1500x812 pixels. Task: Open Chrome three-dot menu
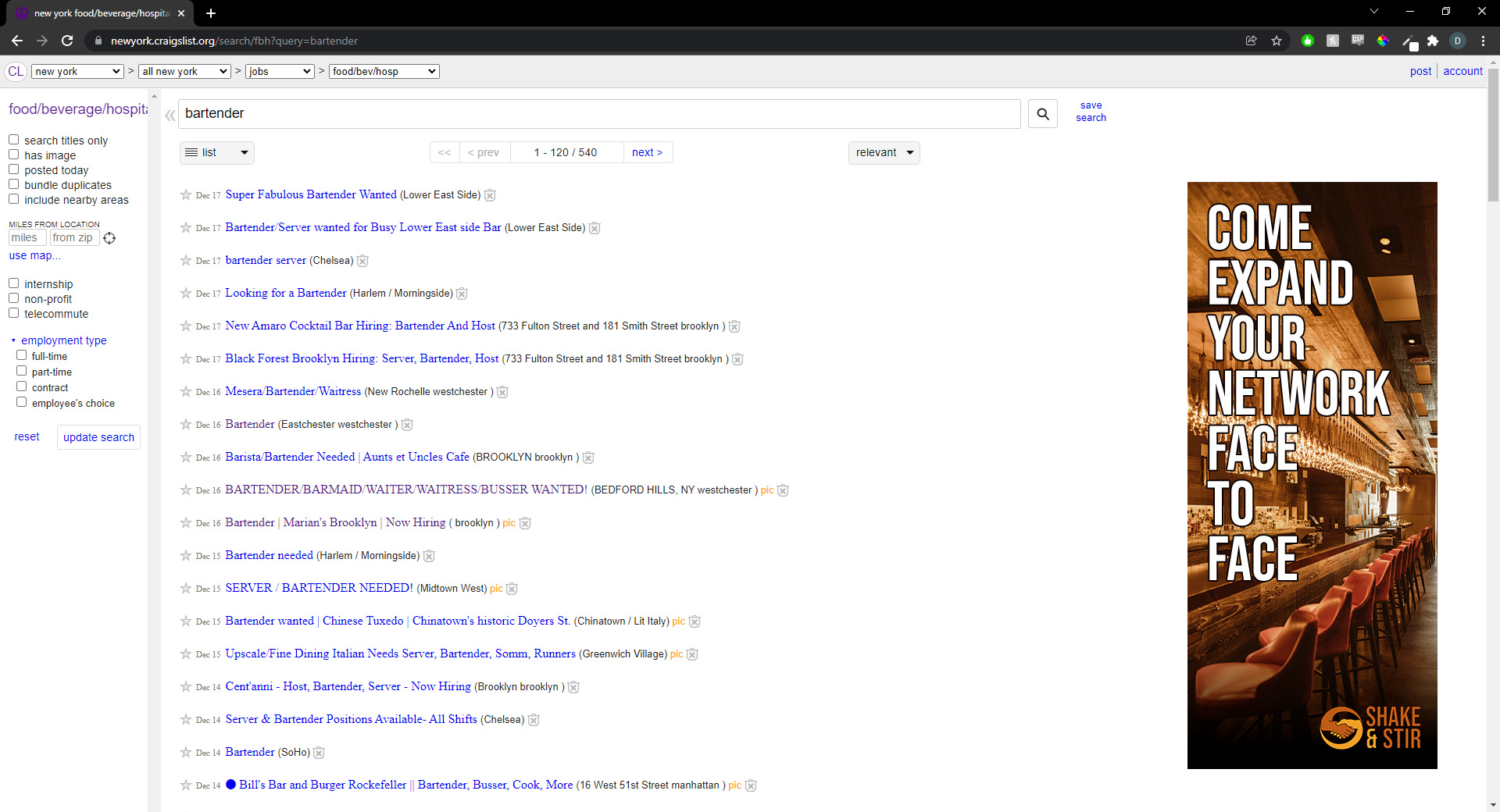point(1483,41)
